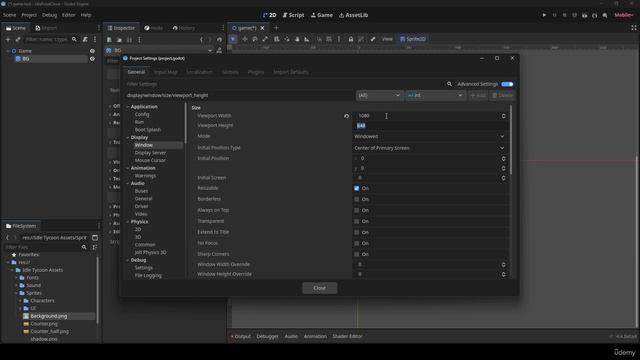The image size is (640, 360).
Task: Reset Viewport Width to default value
Action: click(x=347, y=116)
